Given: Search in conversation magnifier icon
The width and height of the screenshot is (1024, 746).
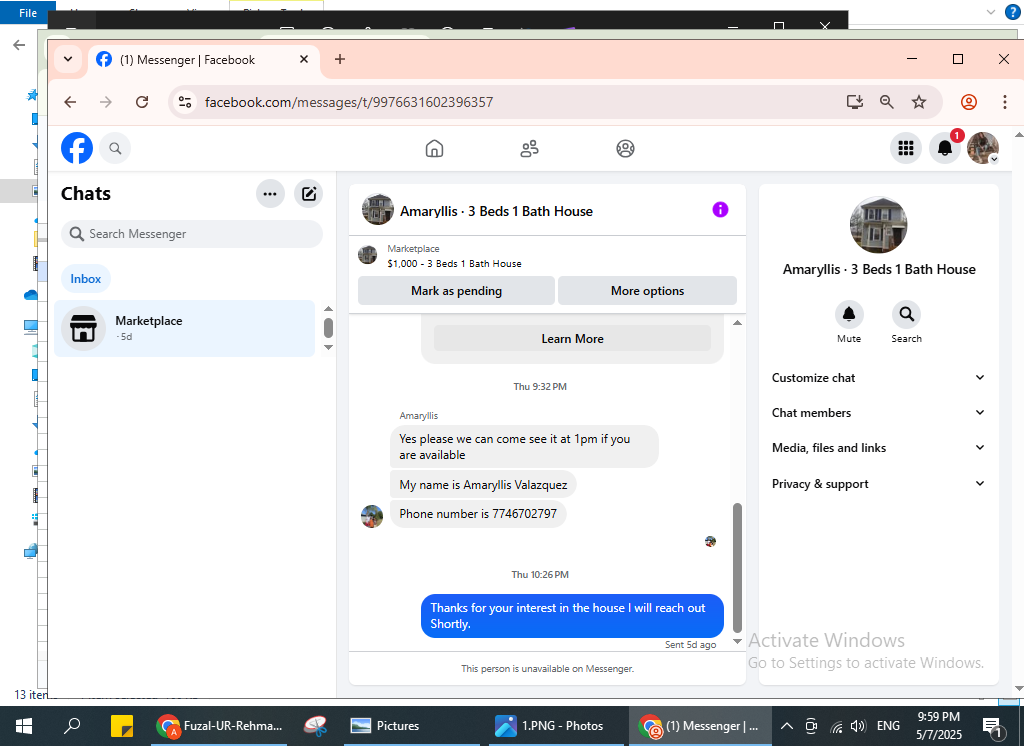Looking at the screenshot, I should [906, 315].
